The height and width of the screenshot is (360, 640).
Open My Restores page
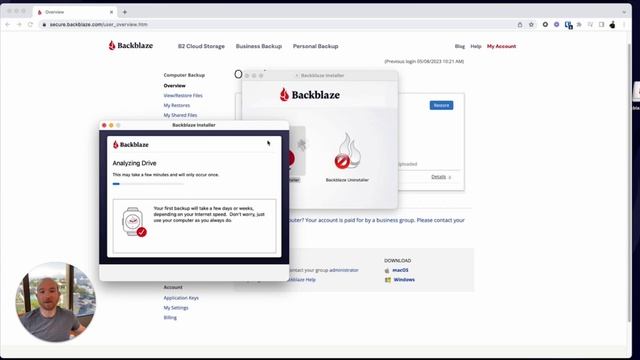pyautogui.click(x=177, y=105)
